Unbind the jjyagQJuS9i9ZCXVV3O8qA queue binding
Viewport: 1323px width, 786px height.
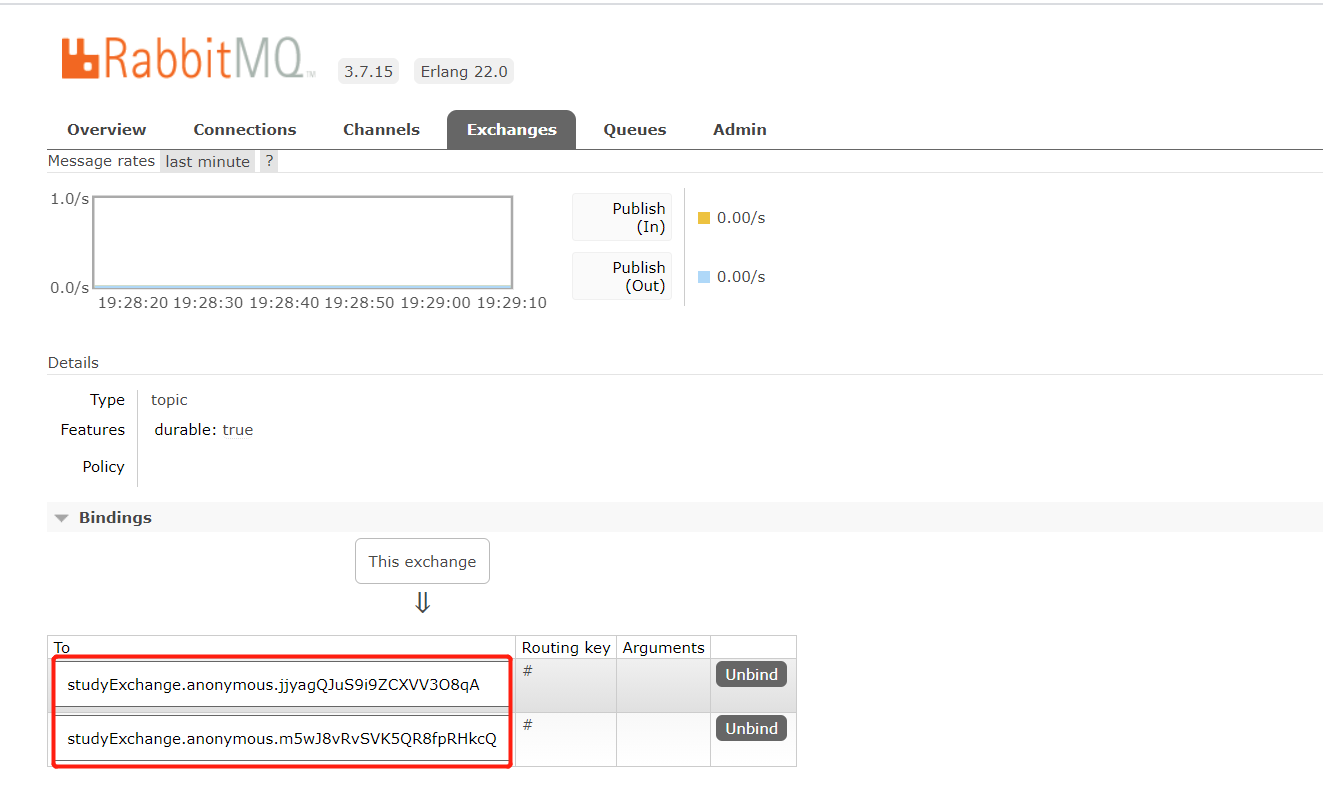(x=751, y=674)
